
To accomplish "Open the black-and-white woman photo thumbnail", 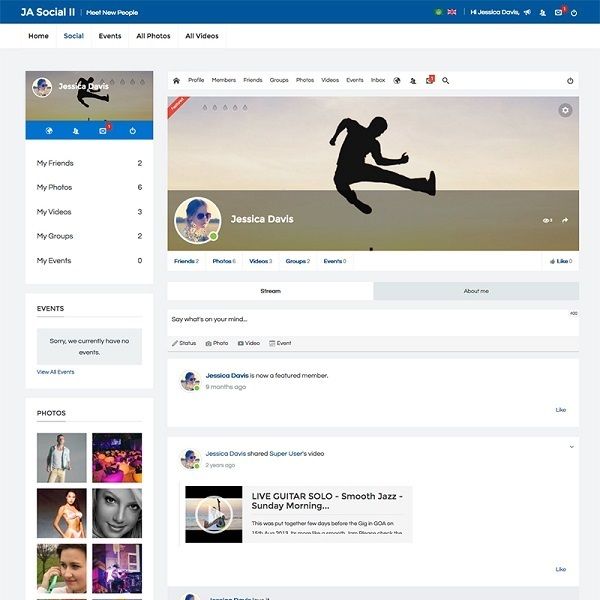I will coord(117,513).
